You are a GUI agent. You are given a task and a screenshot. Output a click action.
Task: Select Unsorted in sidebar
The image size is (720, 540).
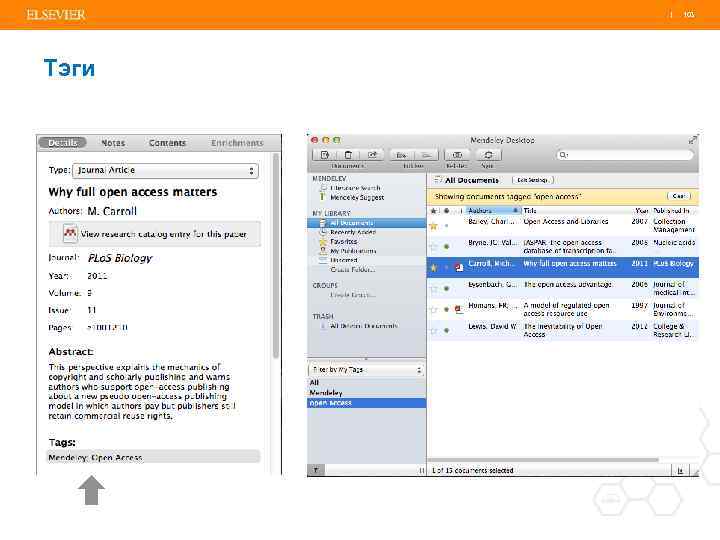click(343, 260)
